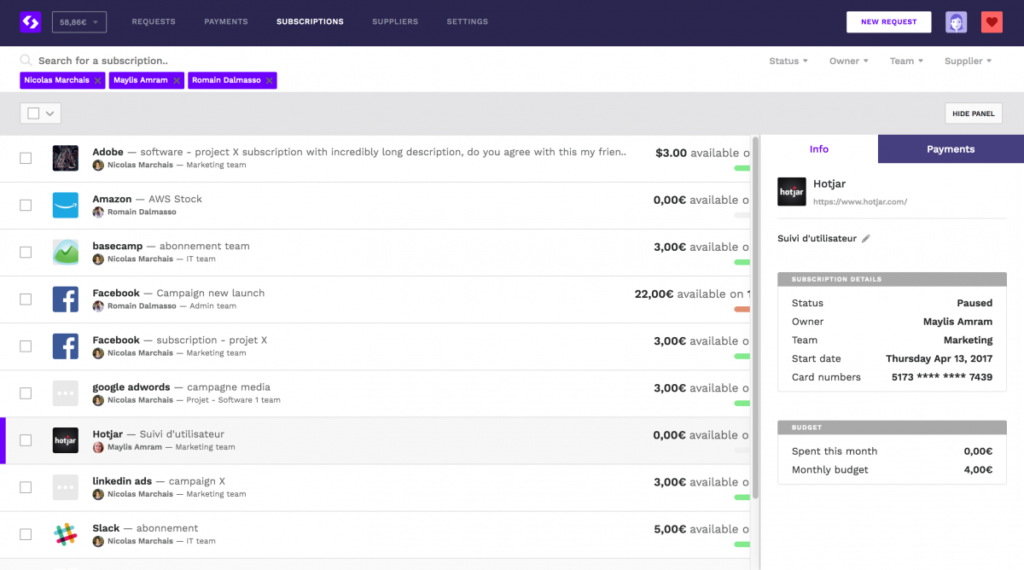Click the Hide Panel button
Image resolution: width=1024 pixels, height=570 pixels.
pos(973,114)
